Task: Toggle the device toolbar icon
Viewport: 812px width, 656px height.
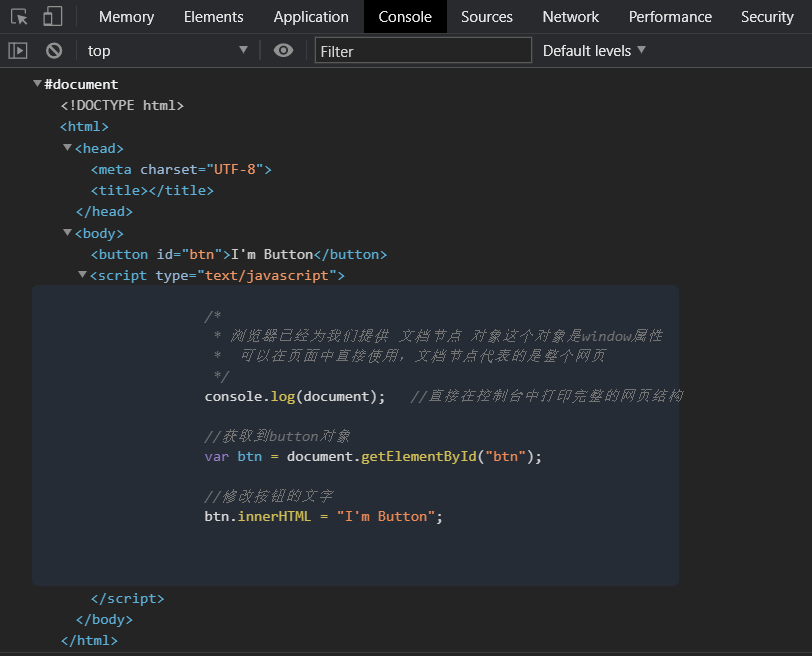Action: point(52,17)
